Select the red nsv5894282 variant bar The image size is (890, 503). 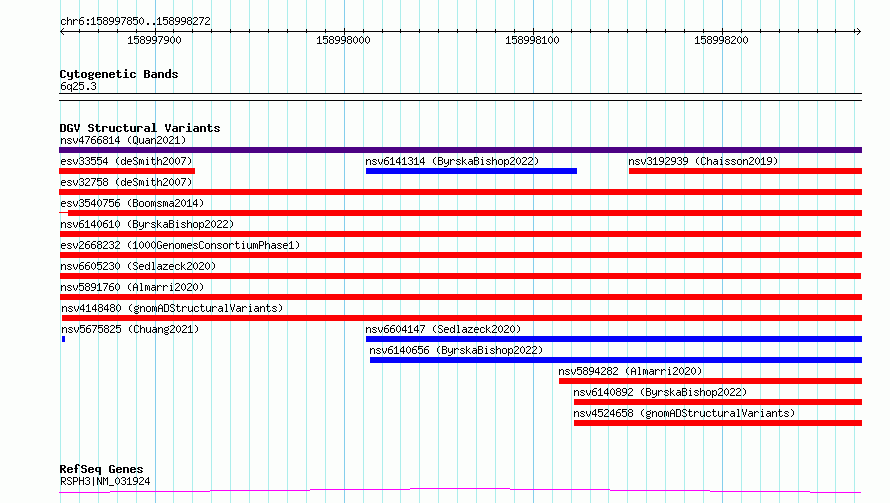[710, 381]
